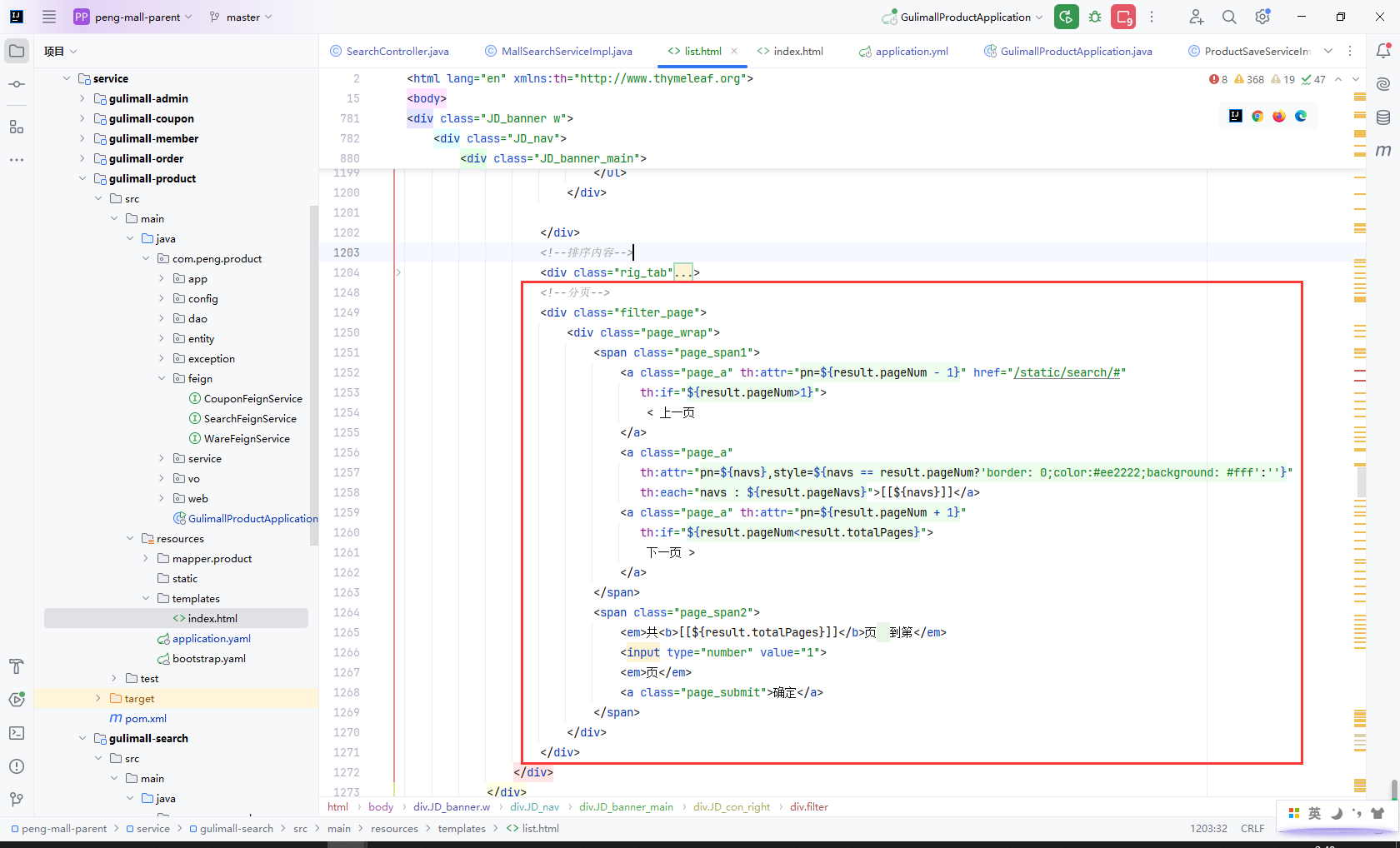Stop the running application red button
This screenshot has height=848, width=1400.
pyautogui.click(x=1123, y=17)
